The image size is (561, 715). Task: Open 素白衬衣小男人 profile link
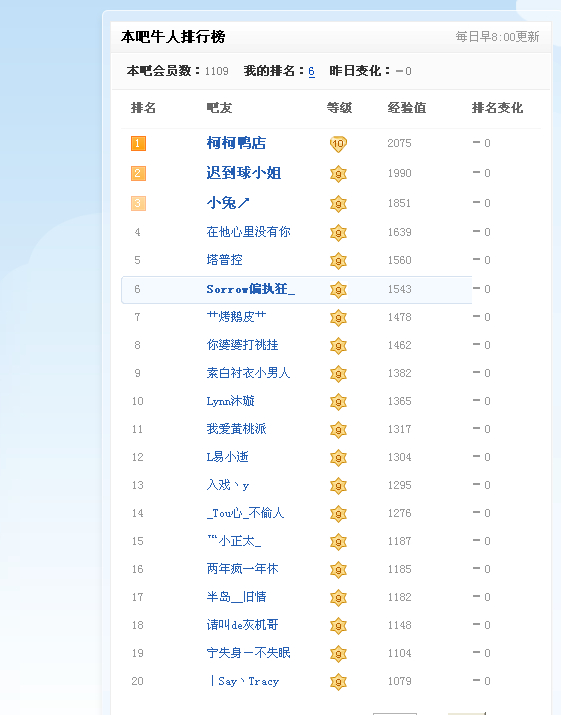point(248,373)
